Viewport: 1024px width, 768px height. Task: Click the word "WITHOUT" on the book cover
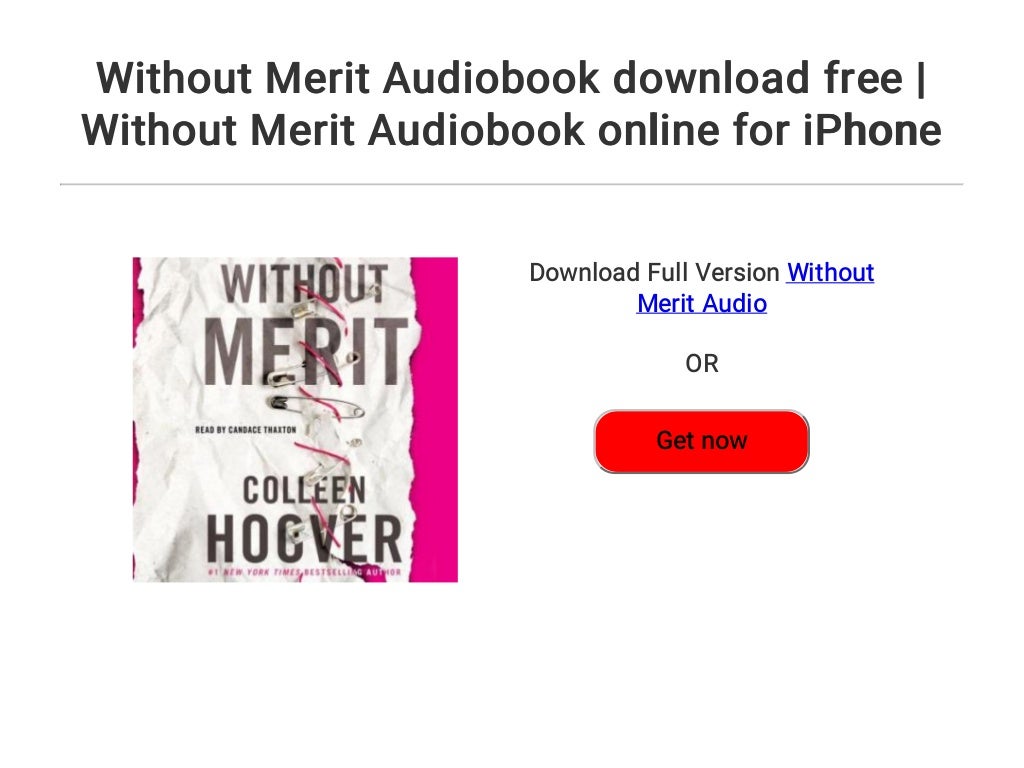tap(305, 283)
